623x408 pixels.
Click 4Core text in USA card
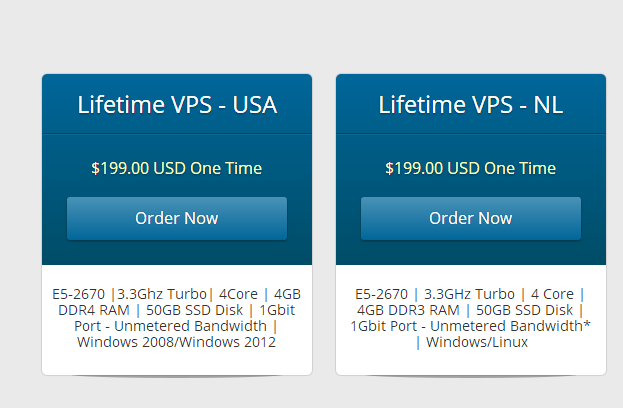(238, 294)
